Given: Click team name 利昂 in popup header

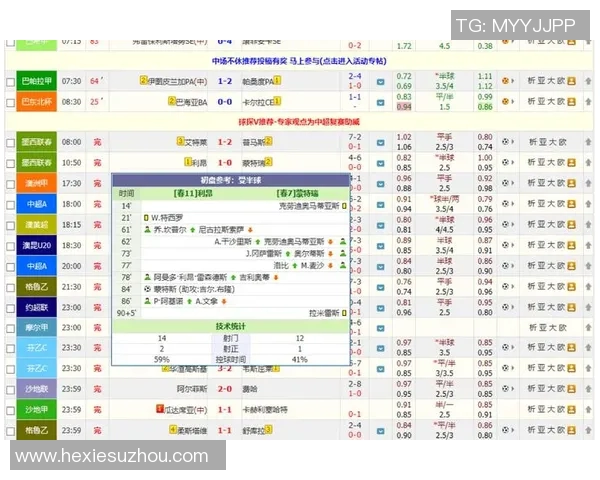Looking at the screenshot, I should point(193,194).
